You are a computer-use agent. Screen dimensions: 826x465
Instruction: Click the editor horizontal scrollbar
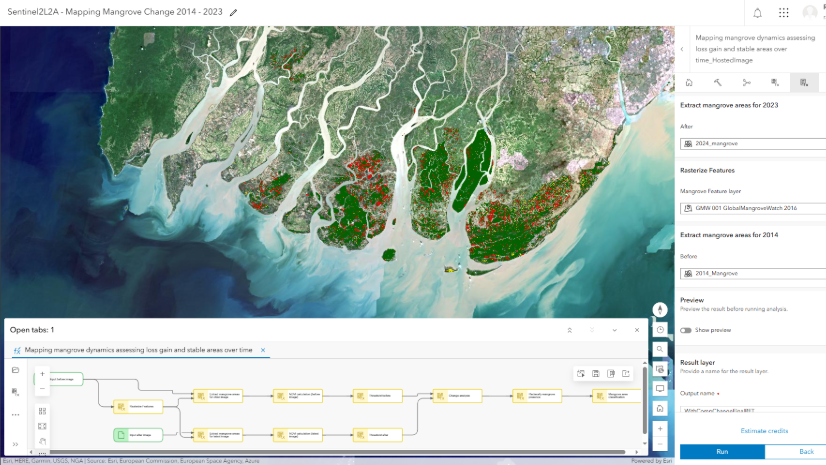point(337,452)
